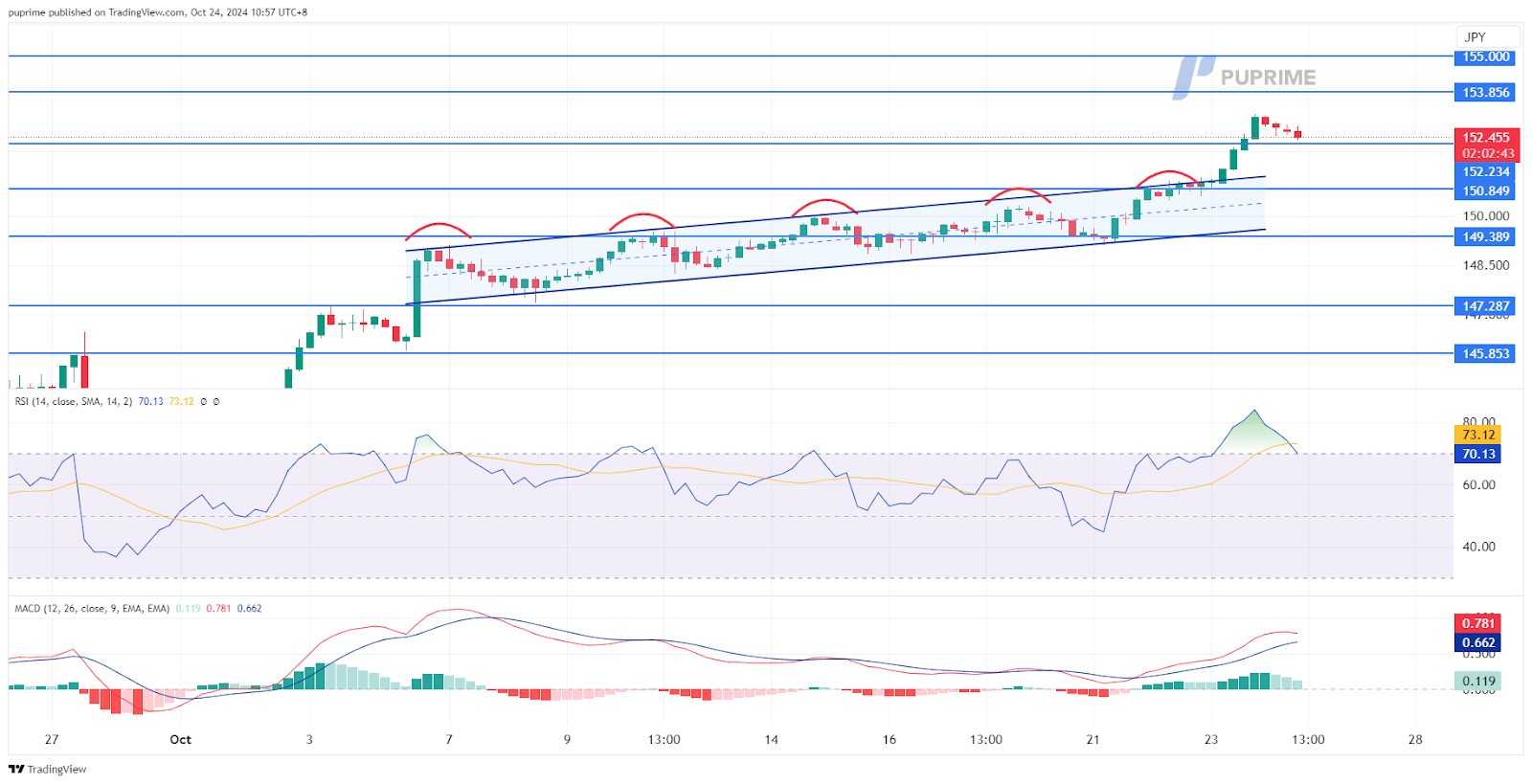Viewport: 1532px width, 784px height.
Task: Click the MACD 0.119 axis label
Action: [x=1478, y=682]
